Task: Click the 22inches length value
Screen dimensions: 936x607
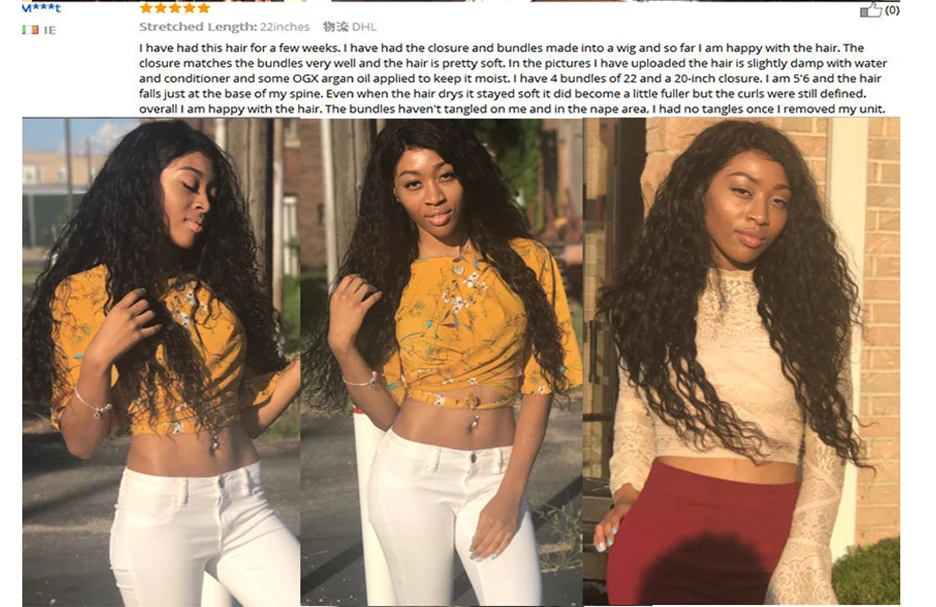Action: tap(285, 27)
